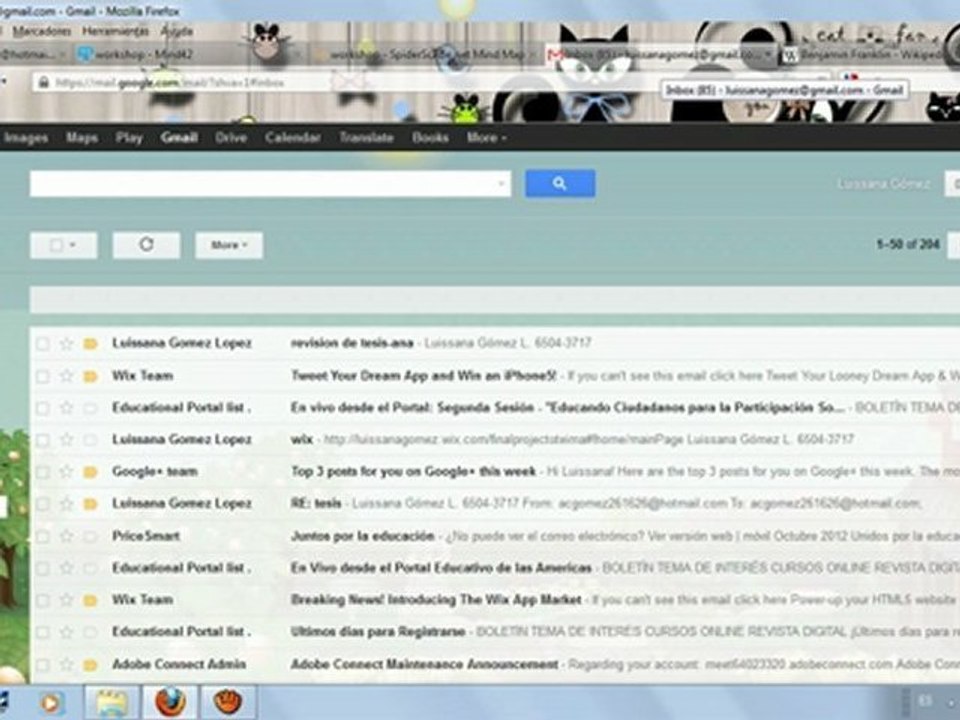Star the revision de tesis-ana email
The height and width of the screenshot is (720, 960).
click(x=66, y=343)
